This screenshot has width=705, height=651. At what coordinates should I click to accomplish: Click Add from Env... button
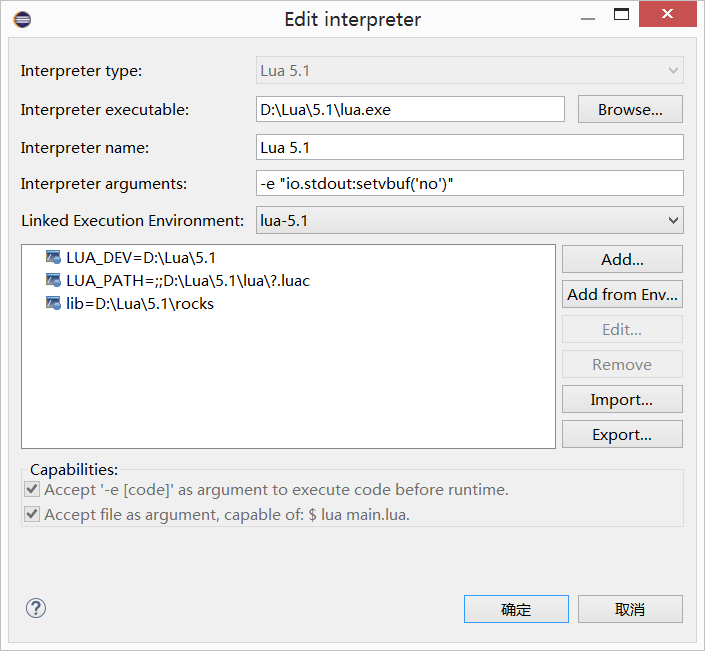pos(622,294)
